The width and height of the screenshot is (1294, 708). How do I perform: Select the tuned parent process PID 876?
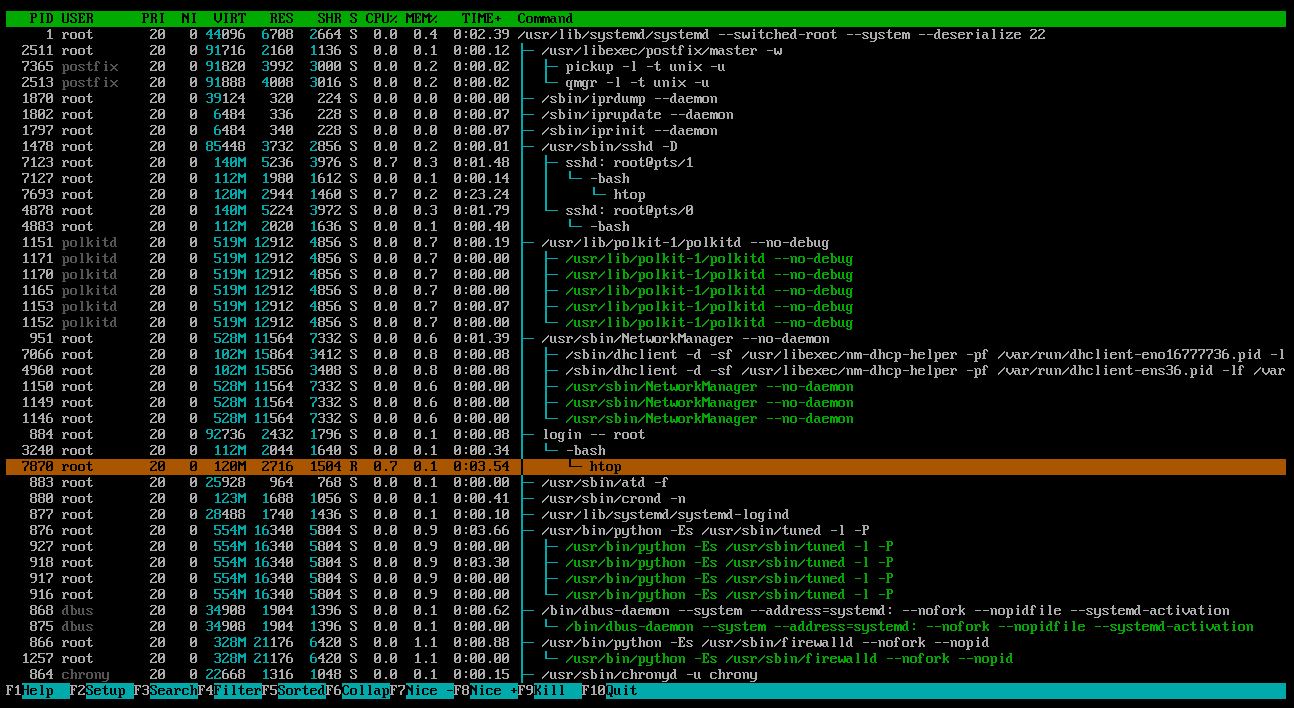(645, 530)
